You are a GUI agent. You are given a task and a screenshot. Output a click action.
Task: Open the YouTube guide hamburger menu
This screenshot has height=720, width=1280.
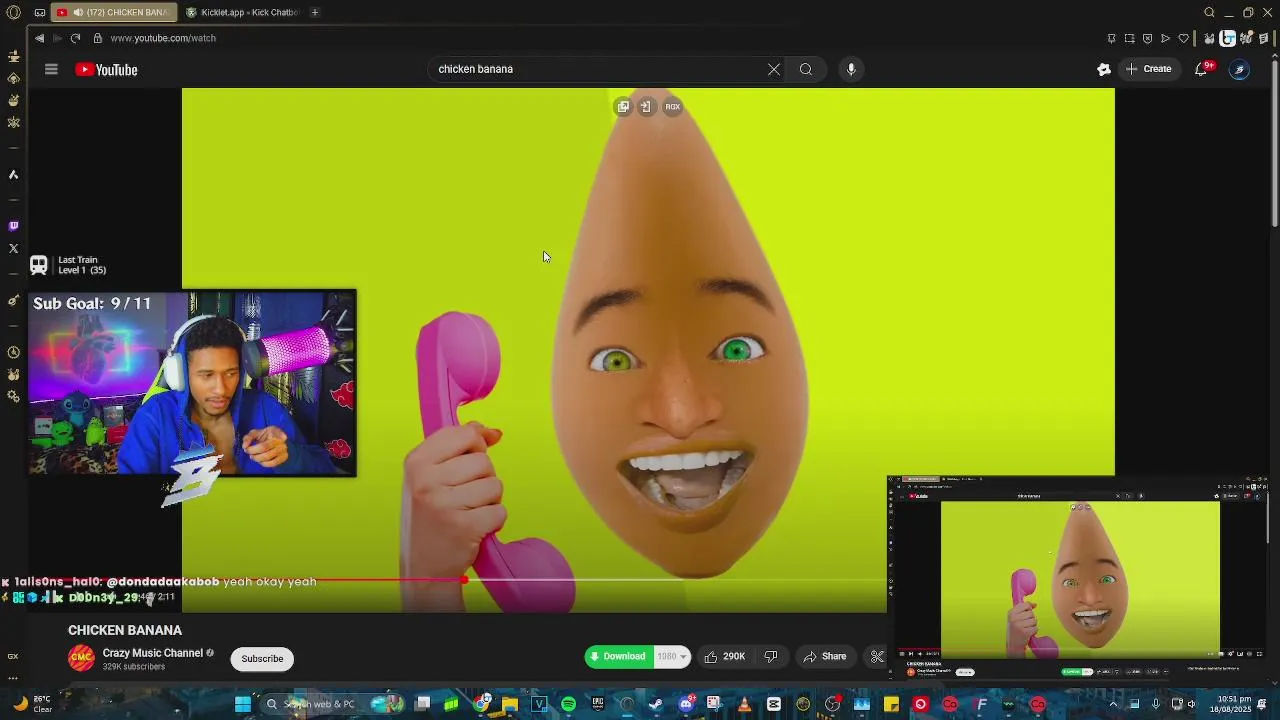pos(51,69)
